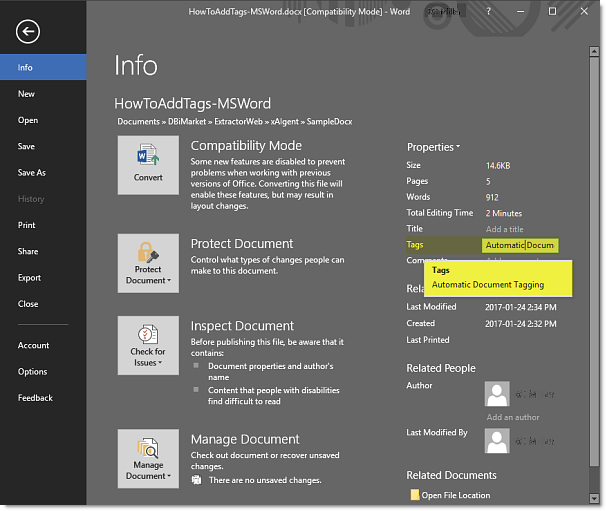Click the HowToAddTags-MSWord document title

point(192,104)
